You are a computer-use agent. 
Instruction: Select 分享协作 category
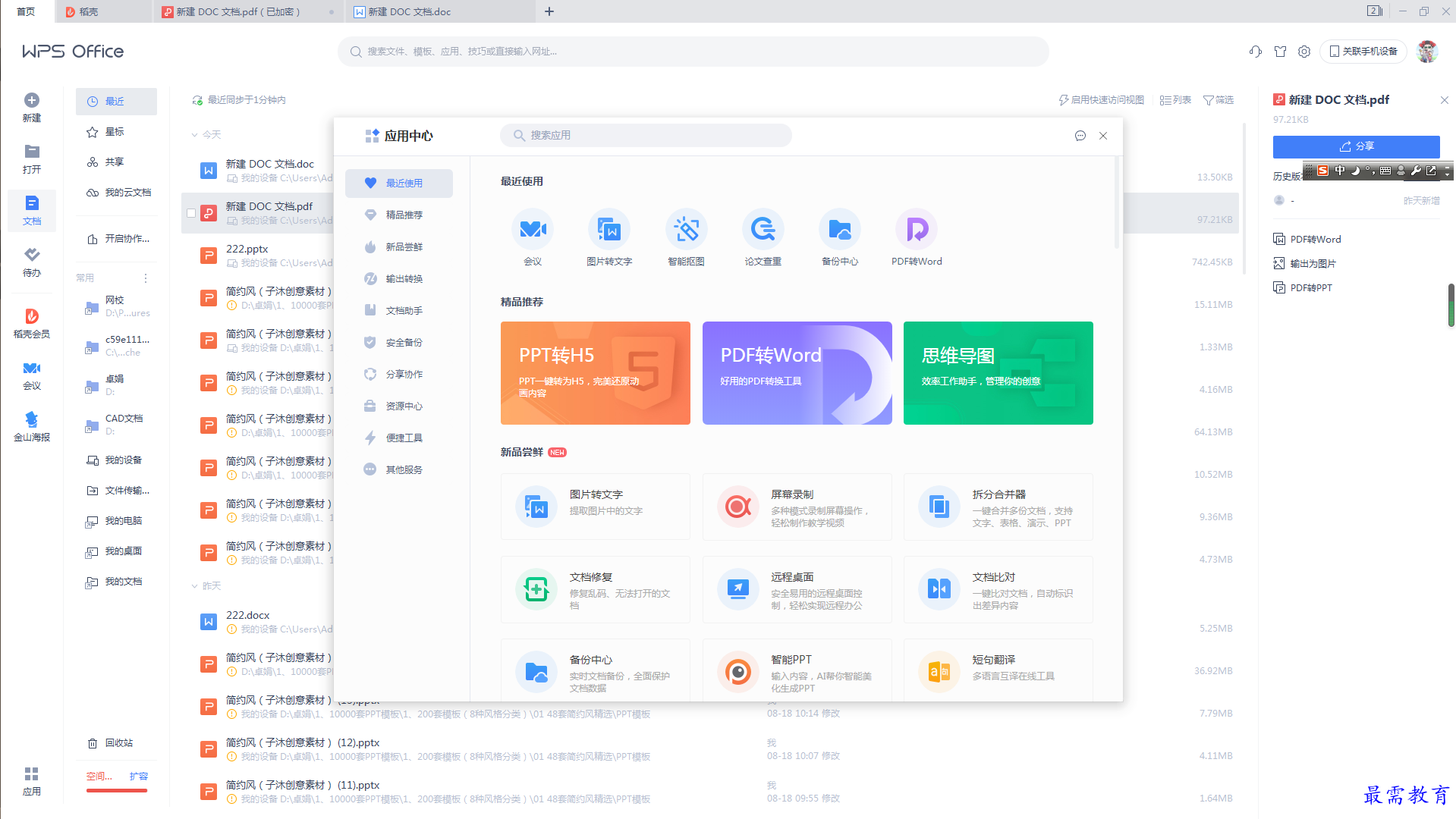point(399,375)
